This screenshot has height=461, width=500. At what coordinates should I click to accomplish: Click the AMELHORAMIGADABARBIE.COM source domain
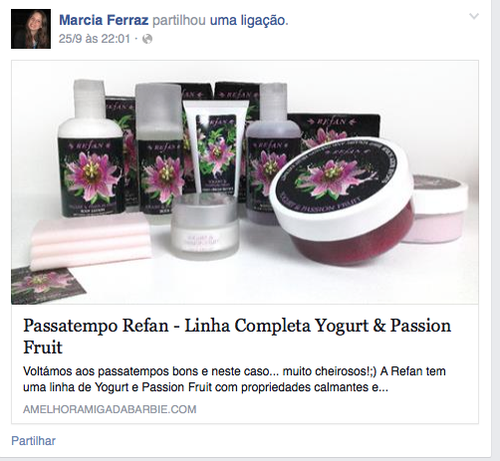click(x=110, y=409)
